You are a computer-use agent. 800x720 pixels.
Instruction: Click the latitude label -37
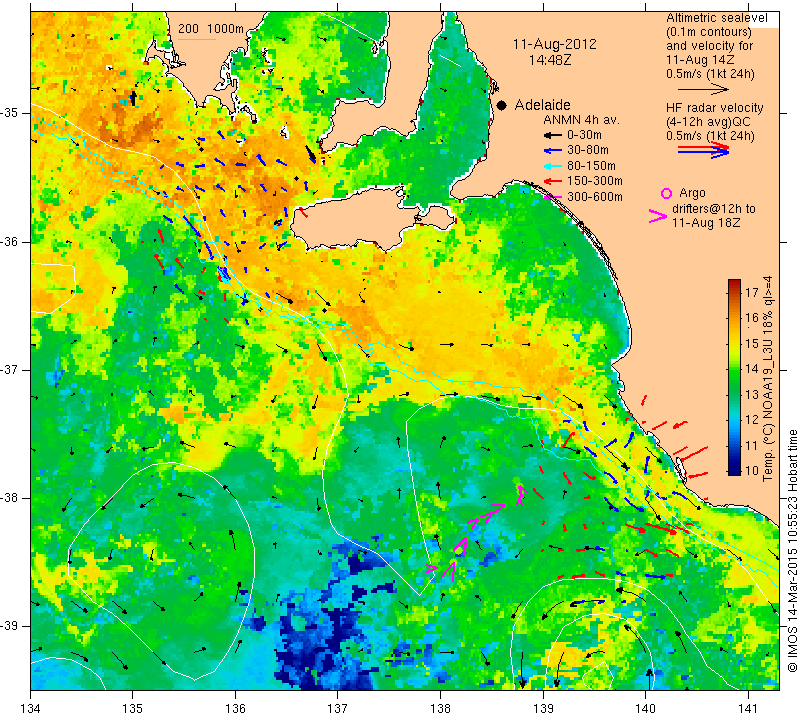click(10, 369)
